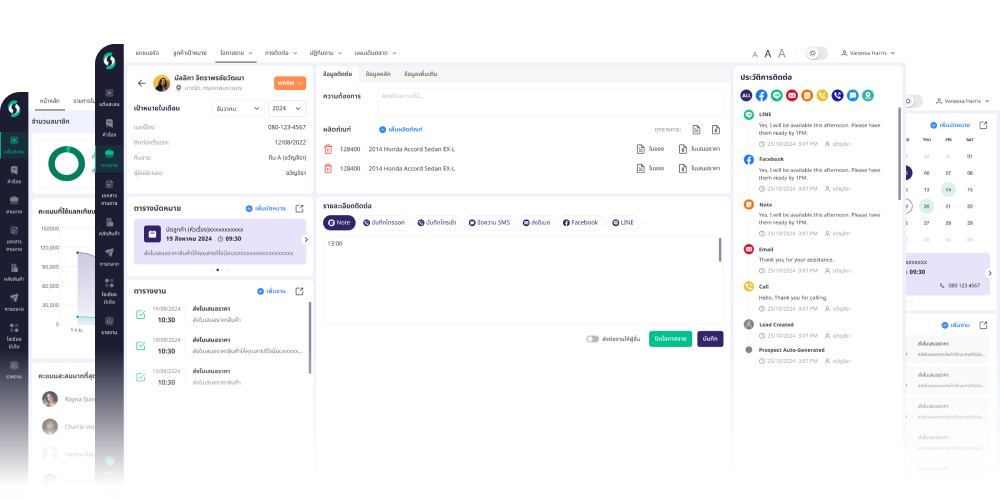Screen dimensions: 1000x500
Task: Click the back arrow beside the customer photo
Action: click(141, 83)
